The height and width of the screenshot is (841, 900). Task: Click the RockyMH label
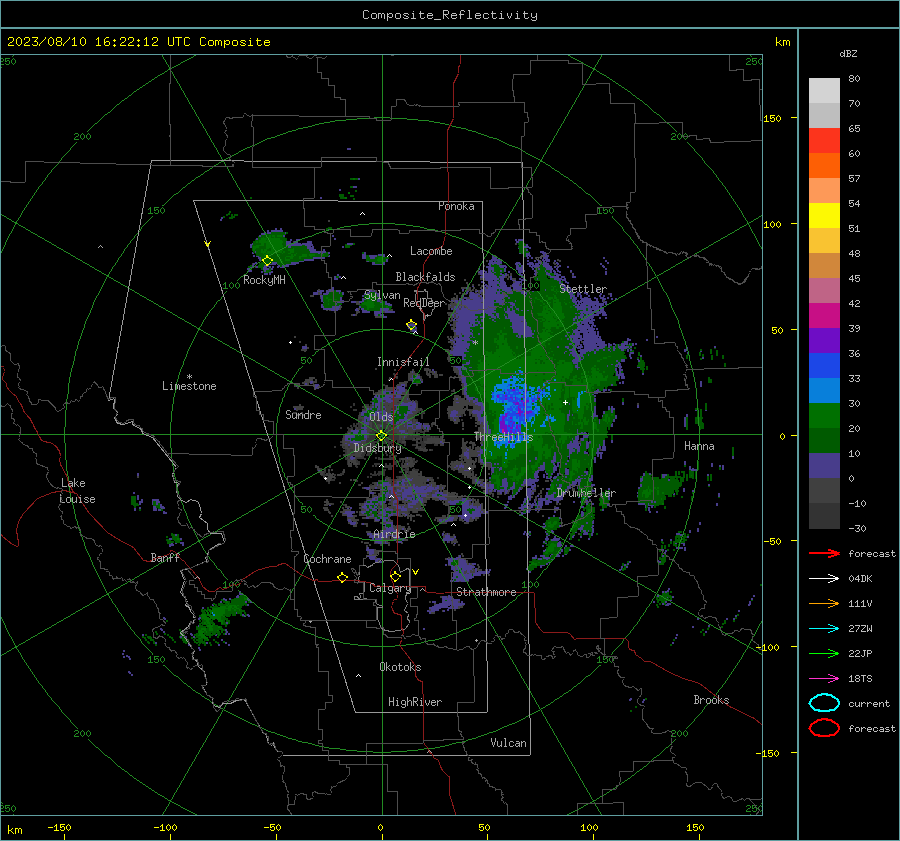pyautogui.click(x=264, y=280)
